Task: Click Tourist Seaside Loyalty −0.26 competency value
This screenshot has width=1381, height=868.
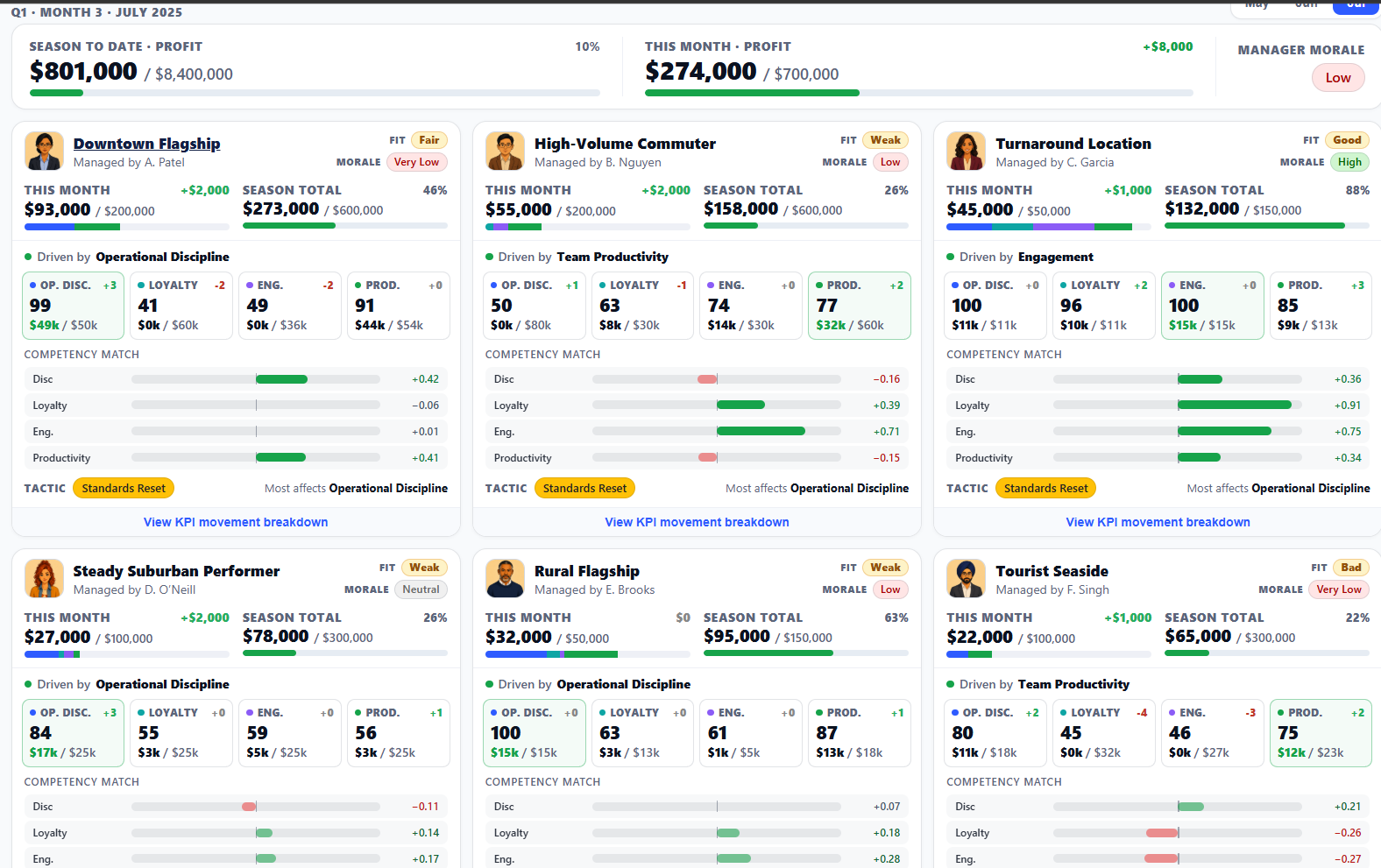Action: tap(1348, 833)
